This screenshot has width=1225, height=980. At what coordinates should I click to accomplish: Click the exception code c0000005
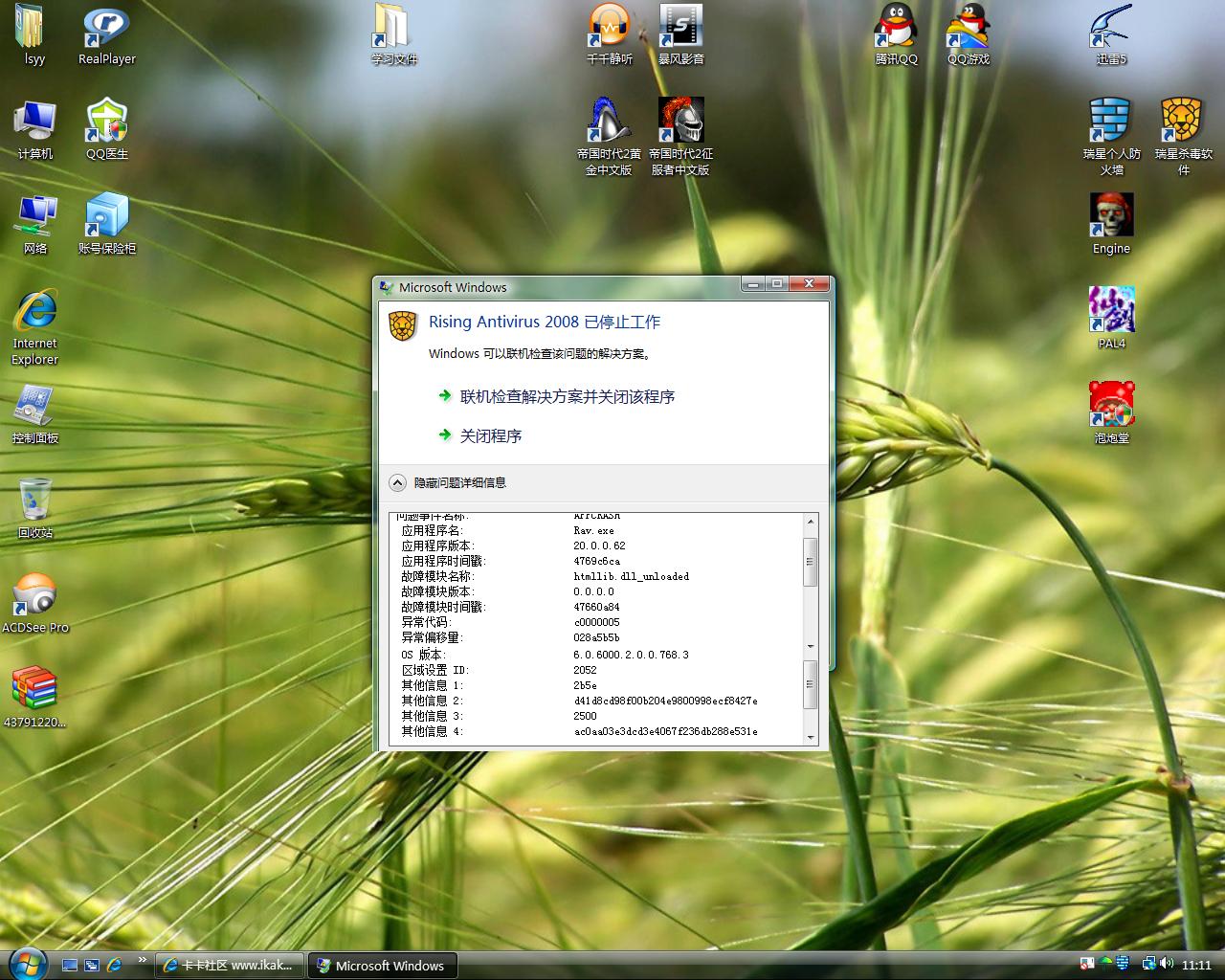point(596,622)
